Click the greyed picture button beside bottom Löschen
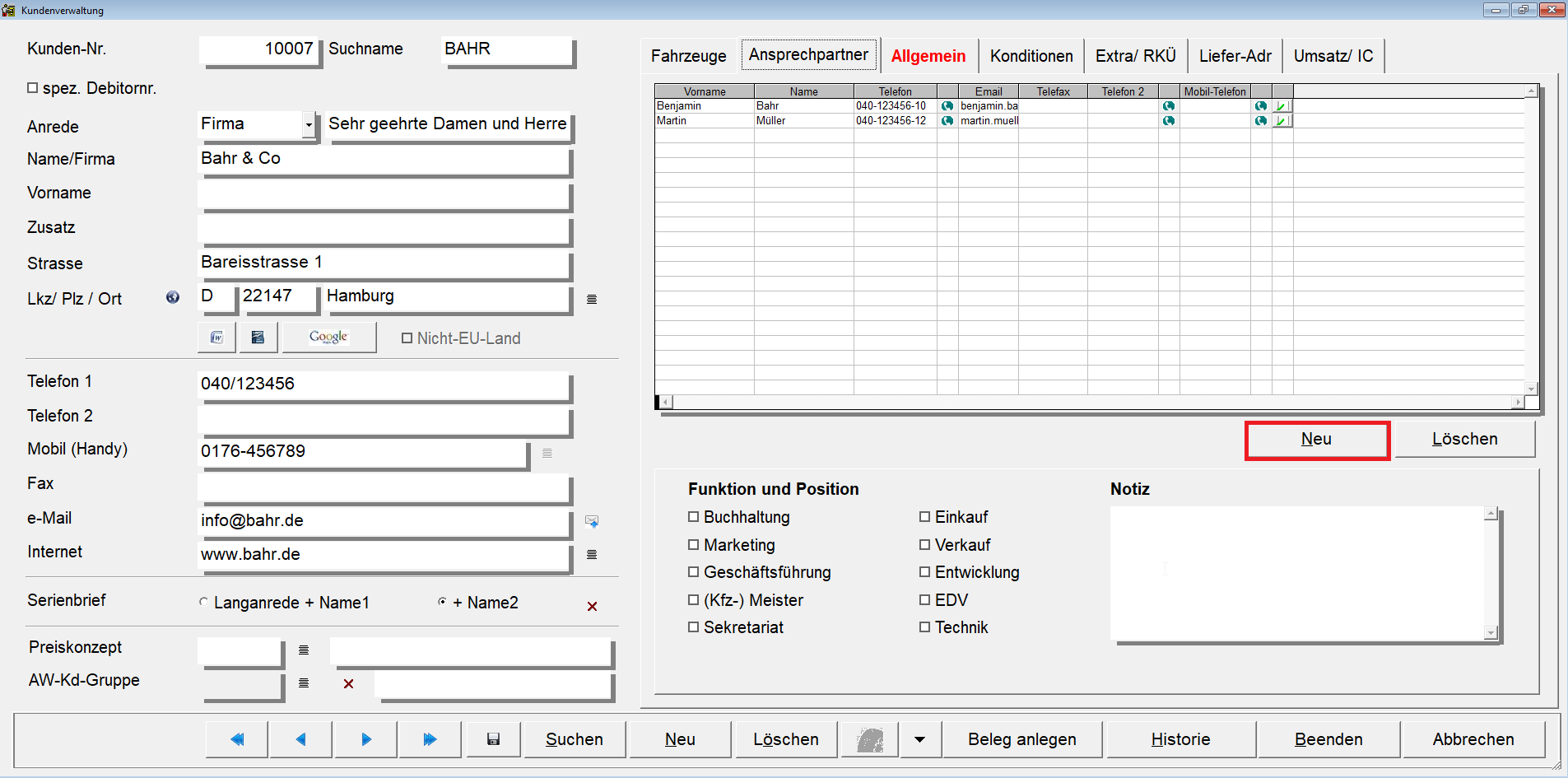Screen dimensions: 1568x778 click(870, 739)
